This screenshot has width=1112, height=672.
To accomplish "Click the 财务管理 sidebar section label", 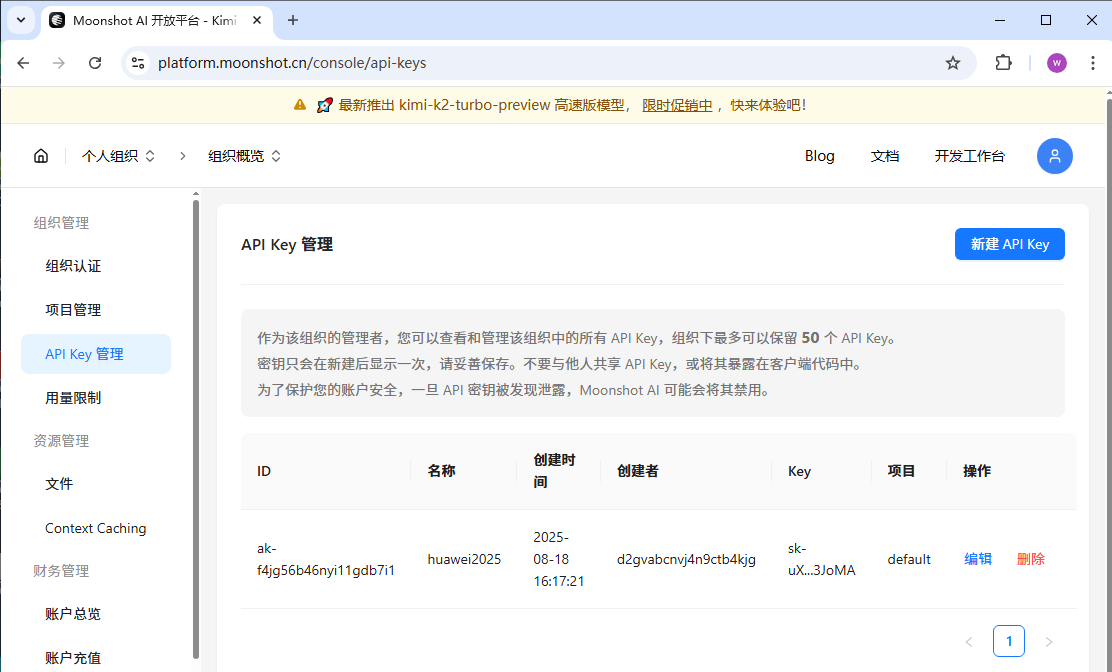I will pyautogui.click(x=61, y=571).
